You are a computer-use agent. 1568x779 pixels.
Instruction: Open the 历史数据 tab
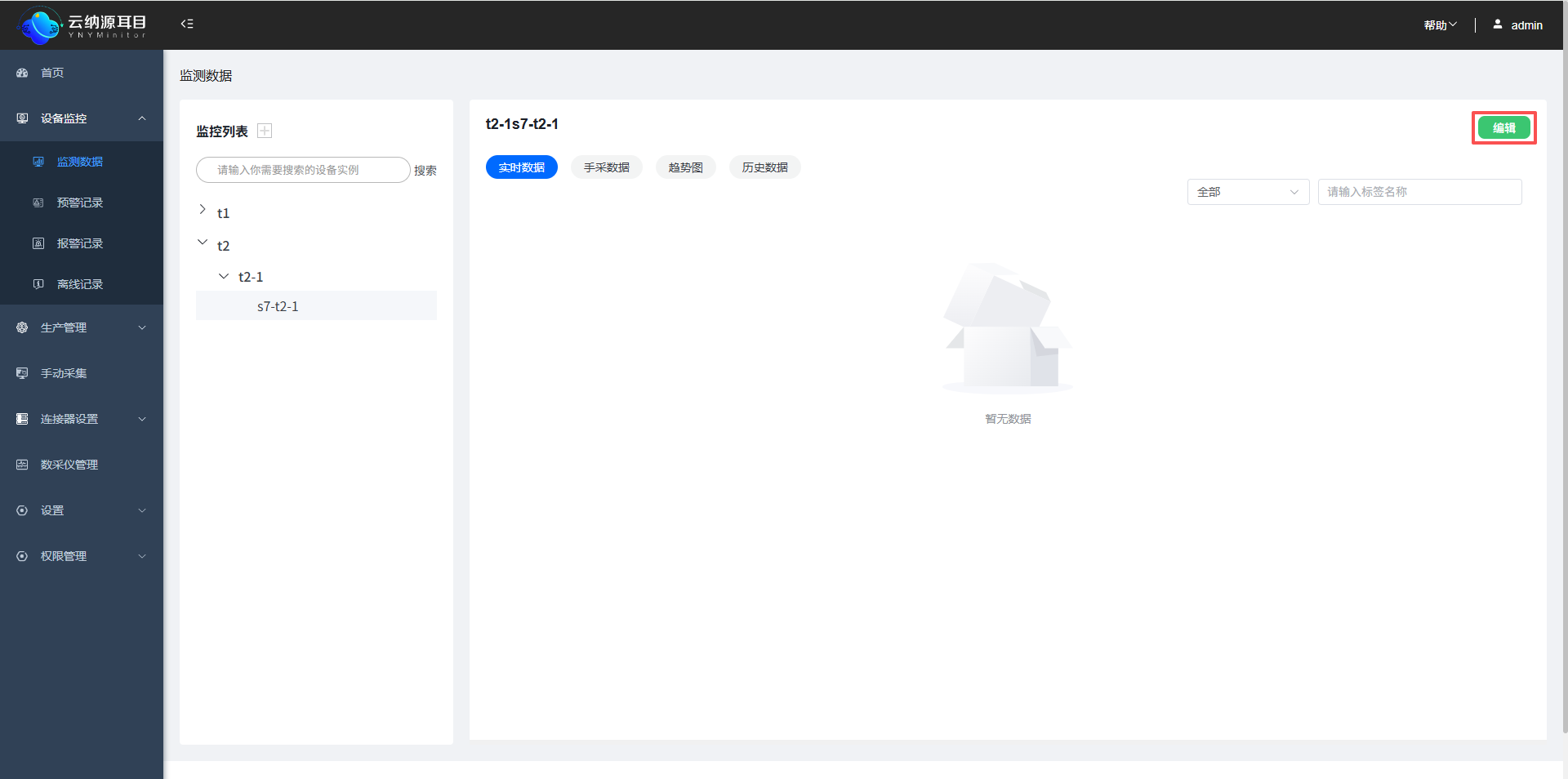(x=764, y=167)
